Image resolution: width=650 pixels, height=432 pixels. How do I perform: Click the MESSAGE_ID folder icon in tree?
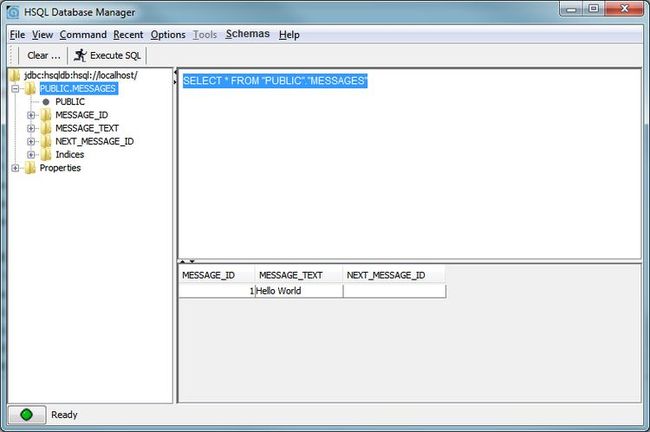click(46, 115)
